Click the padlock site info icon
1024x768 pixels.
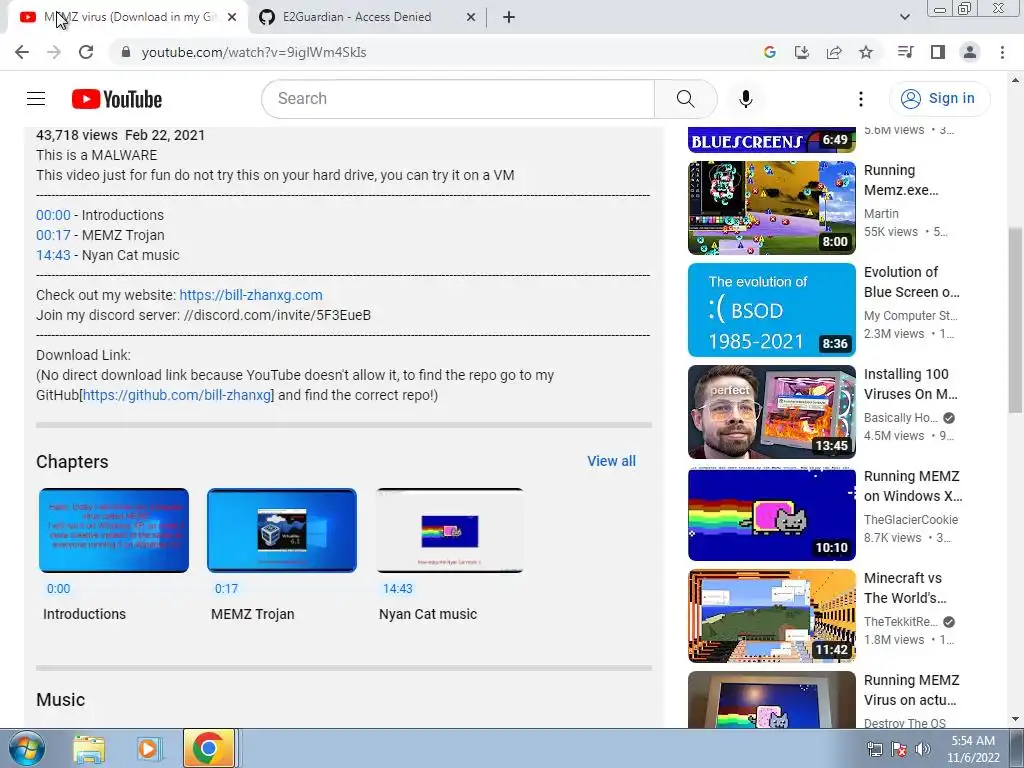click(x=126, y=52)
